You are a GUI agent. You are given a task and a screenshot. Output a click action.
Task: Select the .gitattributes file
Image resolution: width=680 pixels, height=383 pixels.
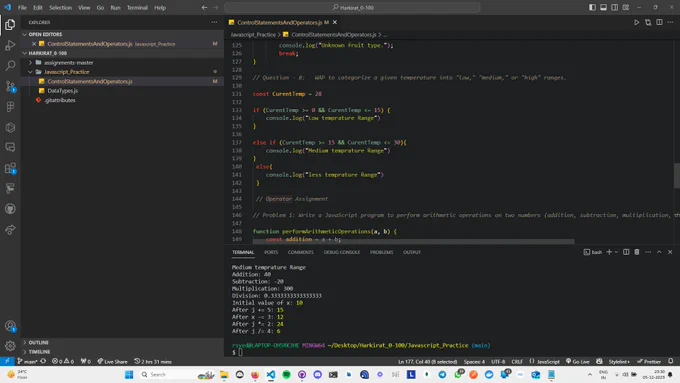click(59, 100)
